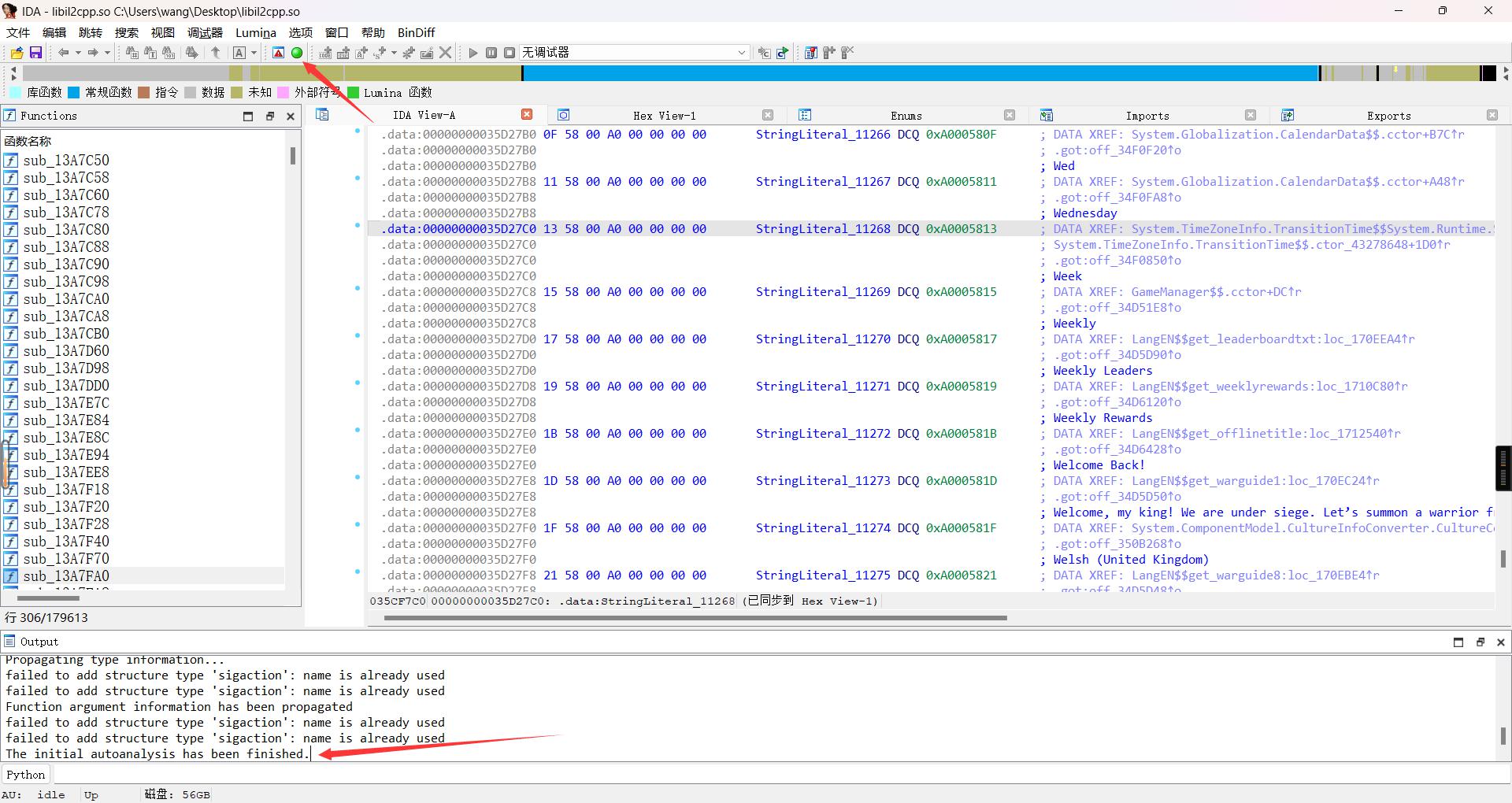The width and height of the screenshot is (1512, 803).
Task: Close the Enums tab
Action: (x=1010, y=115)
